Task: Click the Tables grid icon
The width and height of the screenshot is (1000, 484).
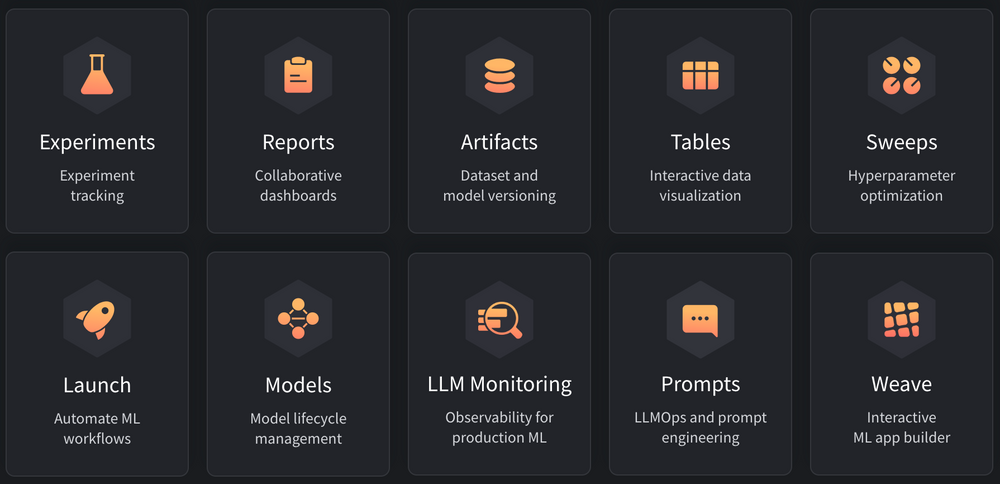Action: tap(700, 75)
